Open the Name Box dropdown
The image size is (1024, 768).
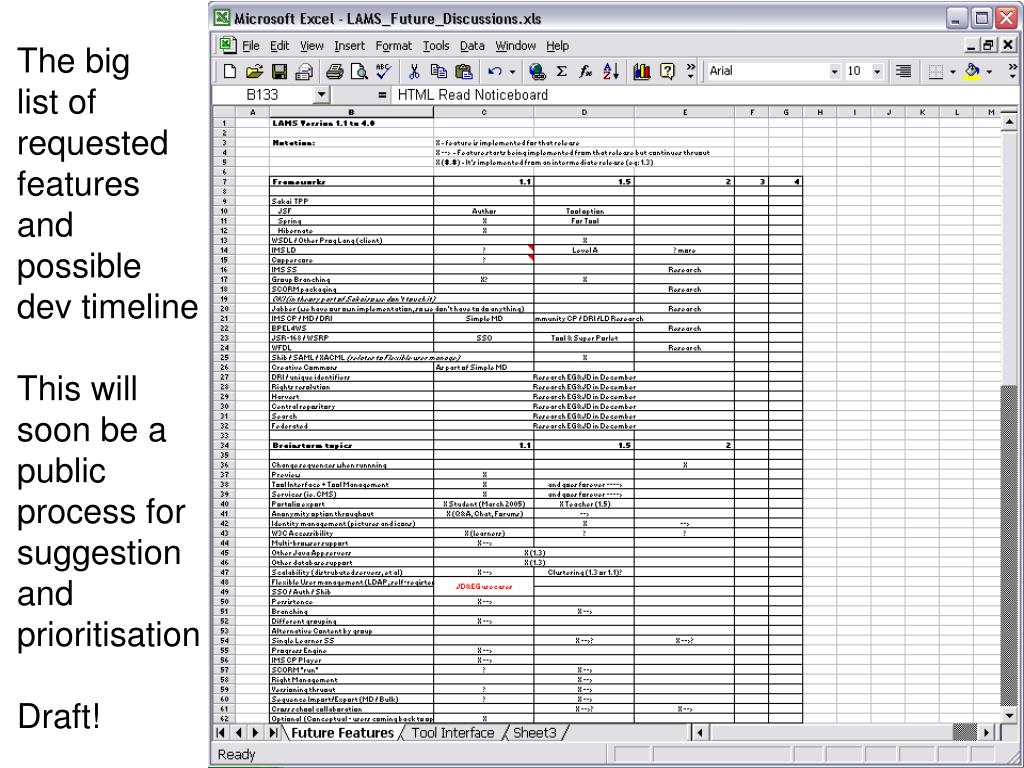pyautogui.click(x=321, y=95)
